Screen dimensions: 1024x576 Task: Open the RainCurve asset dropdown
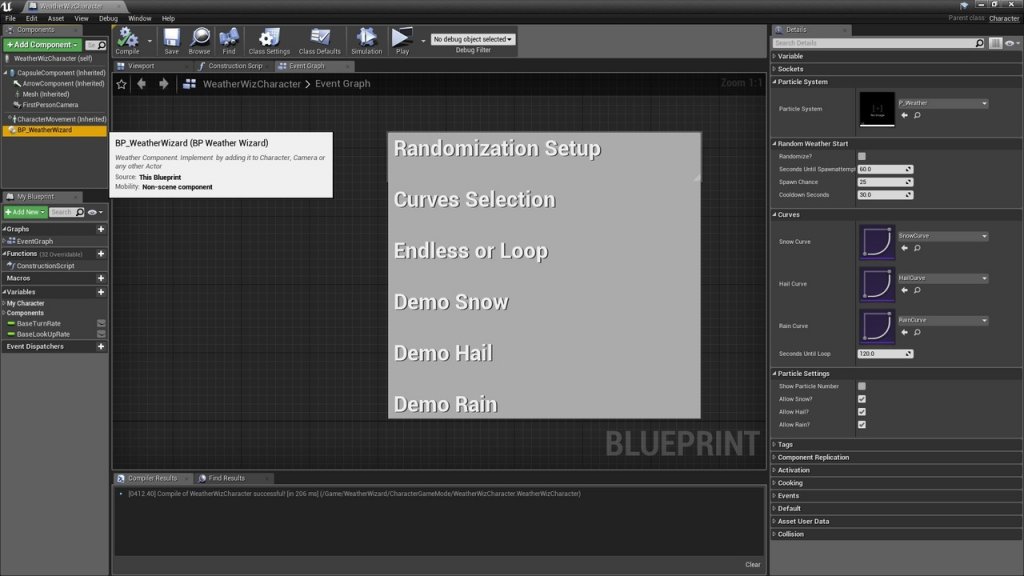click(x=943, y=320)
